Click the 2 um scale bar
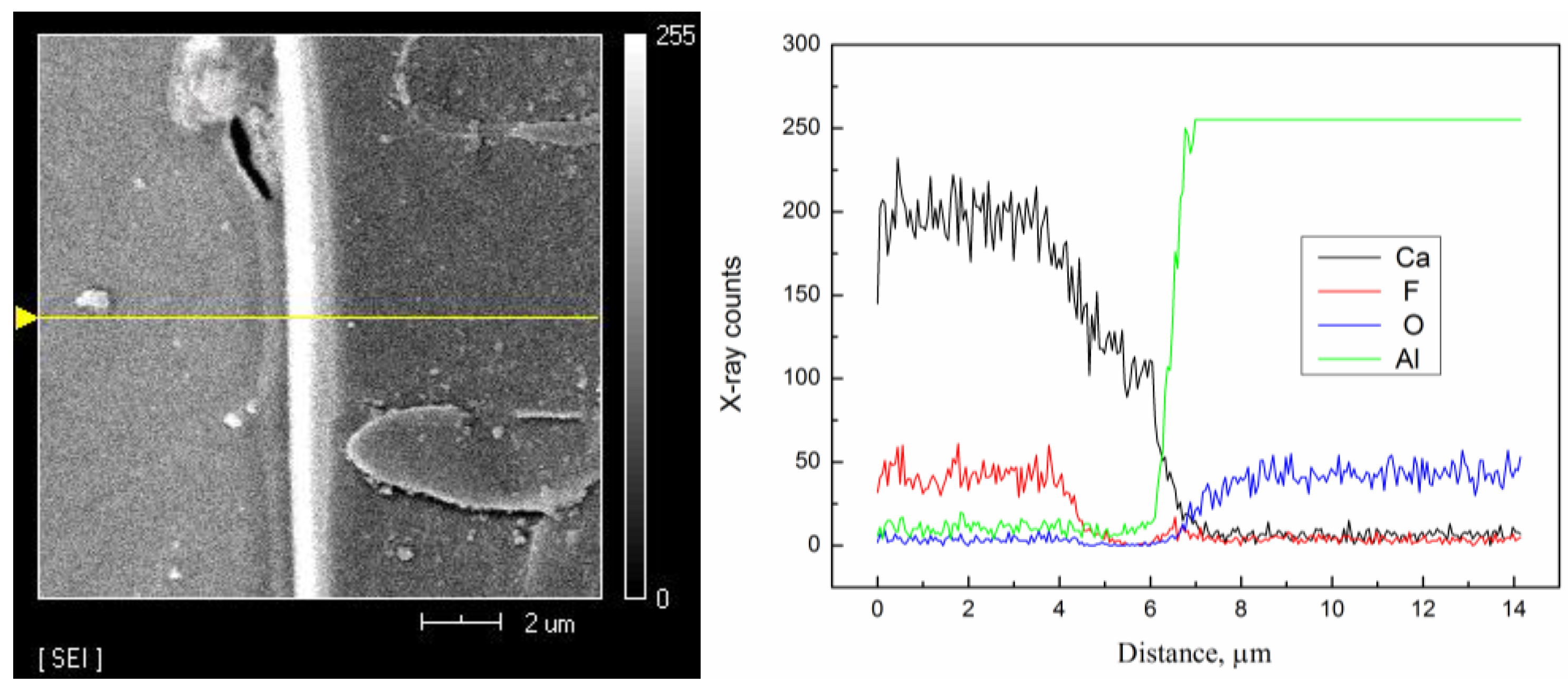This screenshot has width=1568, height=693. point(461,622)
